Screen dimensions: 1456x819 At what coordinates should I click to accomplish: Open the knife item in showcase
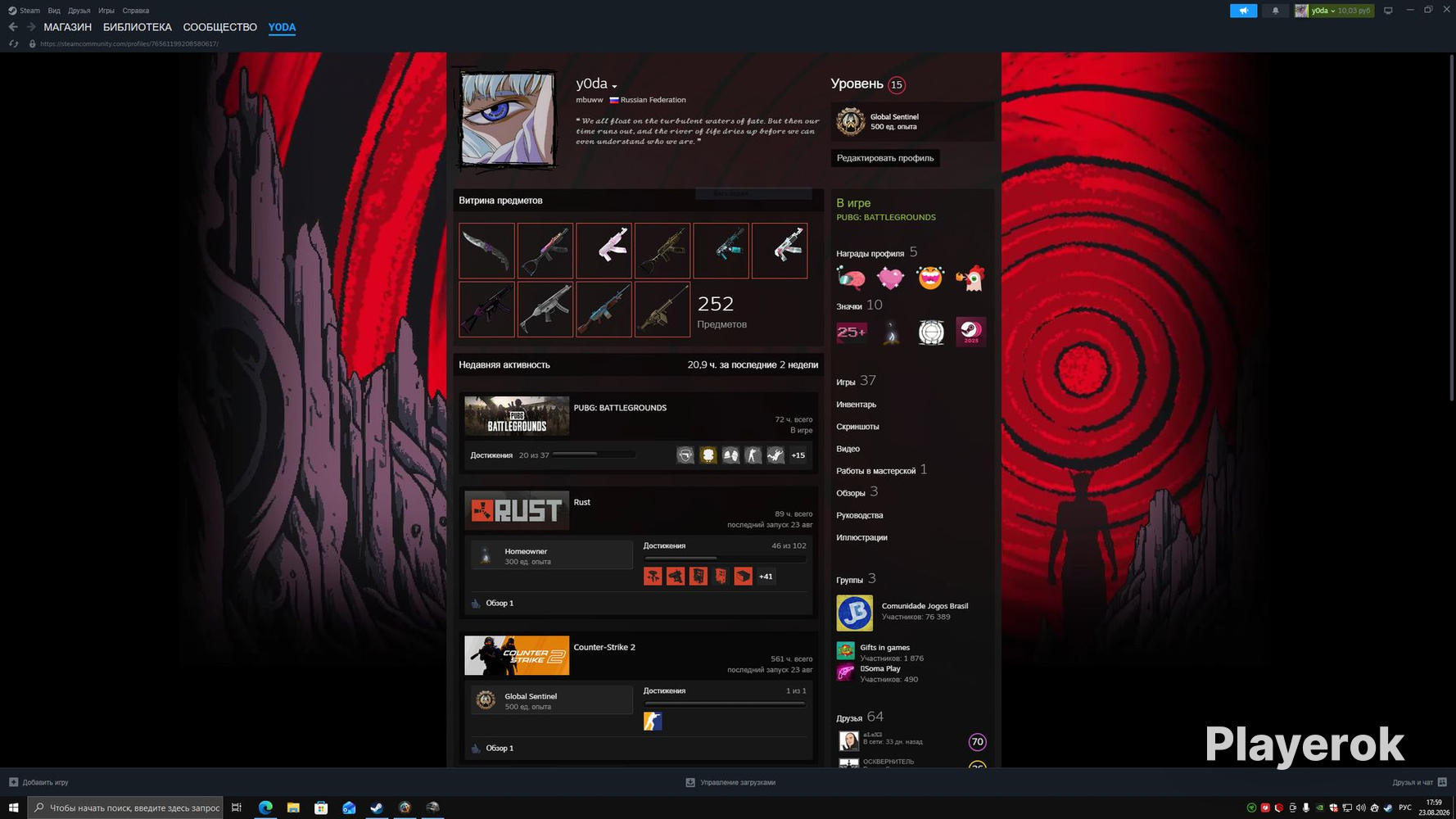pos(486,251)
